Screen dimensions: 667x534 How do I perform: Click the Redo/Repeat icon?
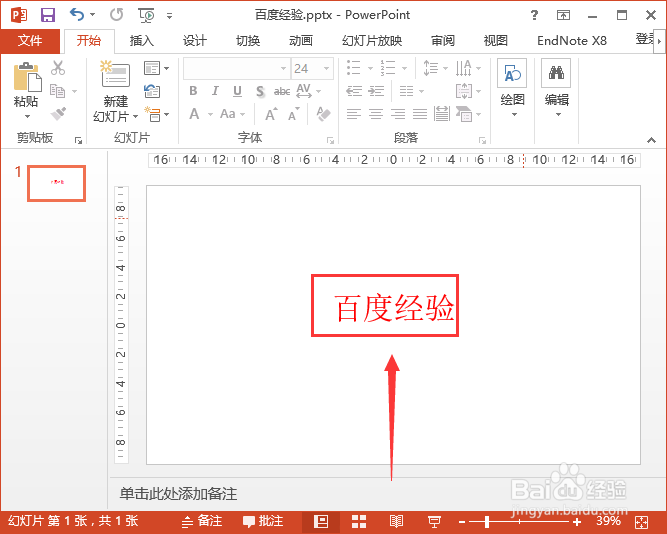(x=116, y=15)
